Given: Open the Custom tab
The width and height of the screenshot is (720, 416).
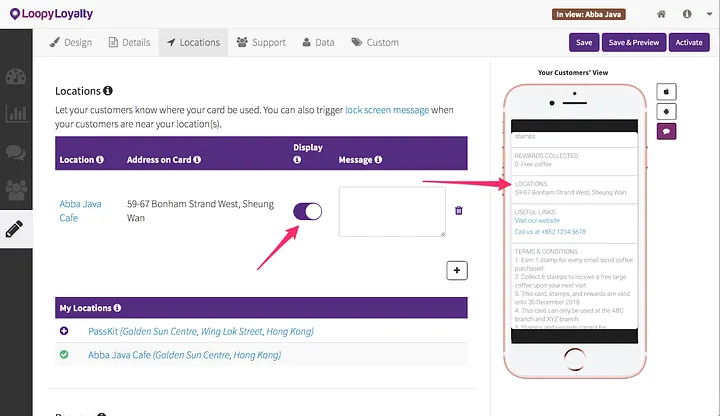Looking at the screenshot, I should point(375,42).
